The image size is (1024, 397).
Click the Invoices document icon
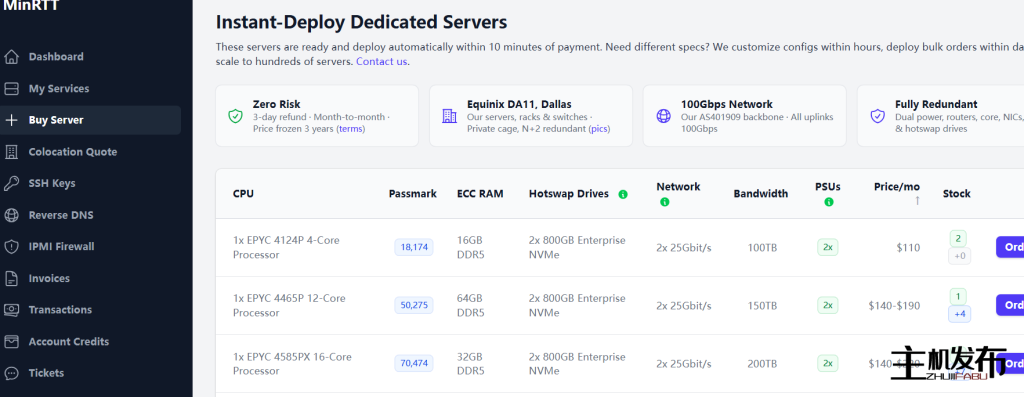11,279
